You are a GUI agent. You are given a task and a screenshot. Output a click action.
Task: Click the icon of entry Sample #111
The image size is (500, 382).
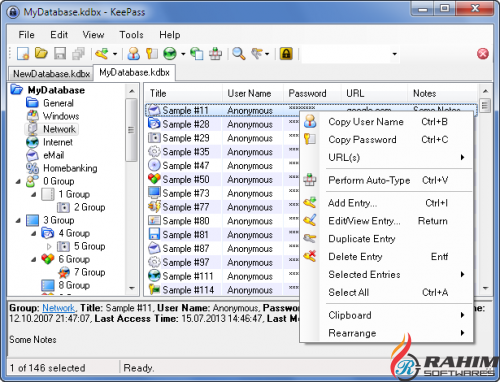click(154, 276)
